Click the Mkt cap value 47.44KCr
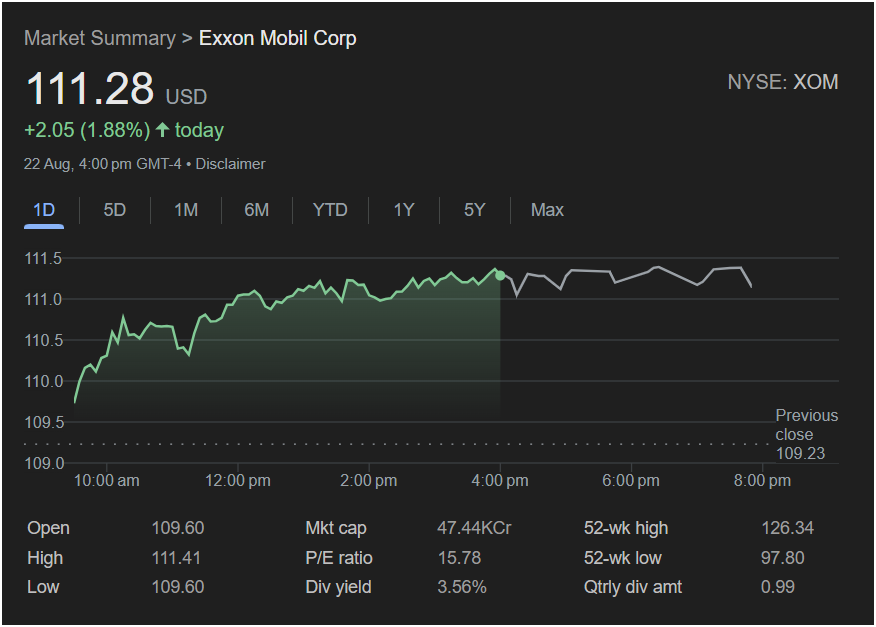Image resolution: width=876 pixels, height=627 pixels. [x=474, y=528]
